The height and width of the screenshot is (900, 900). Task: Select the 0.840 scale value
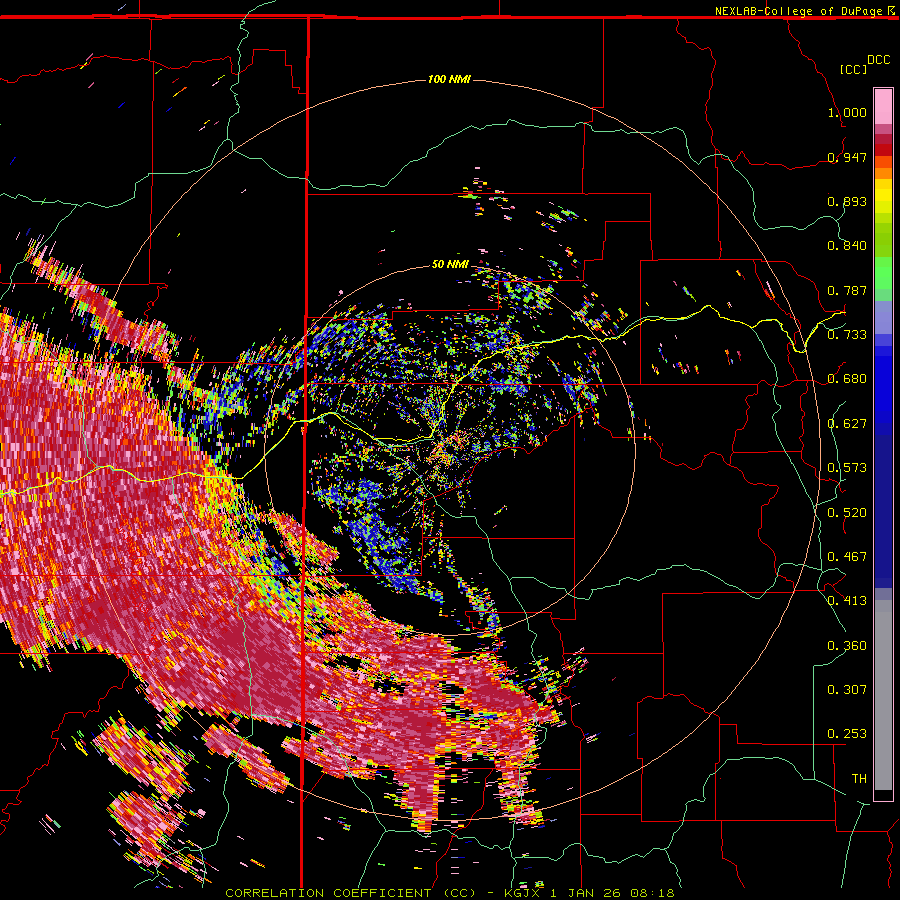(x=847, y=246)
